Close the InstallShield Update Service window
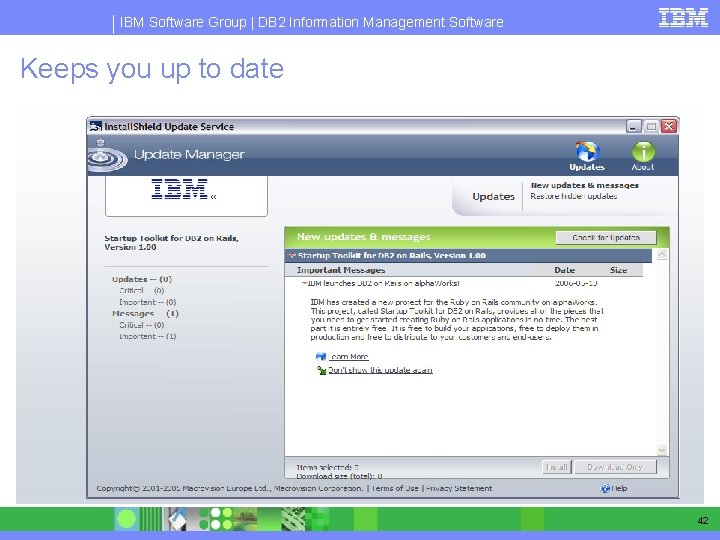The image size is (720, 540). [x=669, y=126]
